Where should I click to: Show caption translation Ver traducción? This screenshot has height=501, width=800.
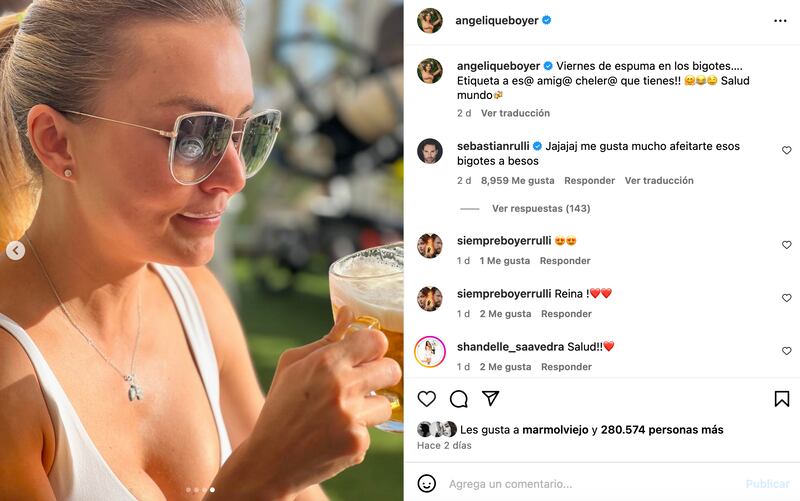click(x=515, y=113)
